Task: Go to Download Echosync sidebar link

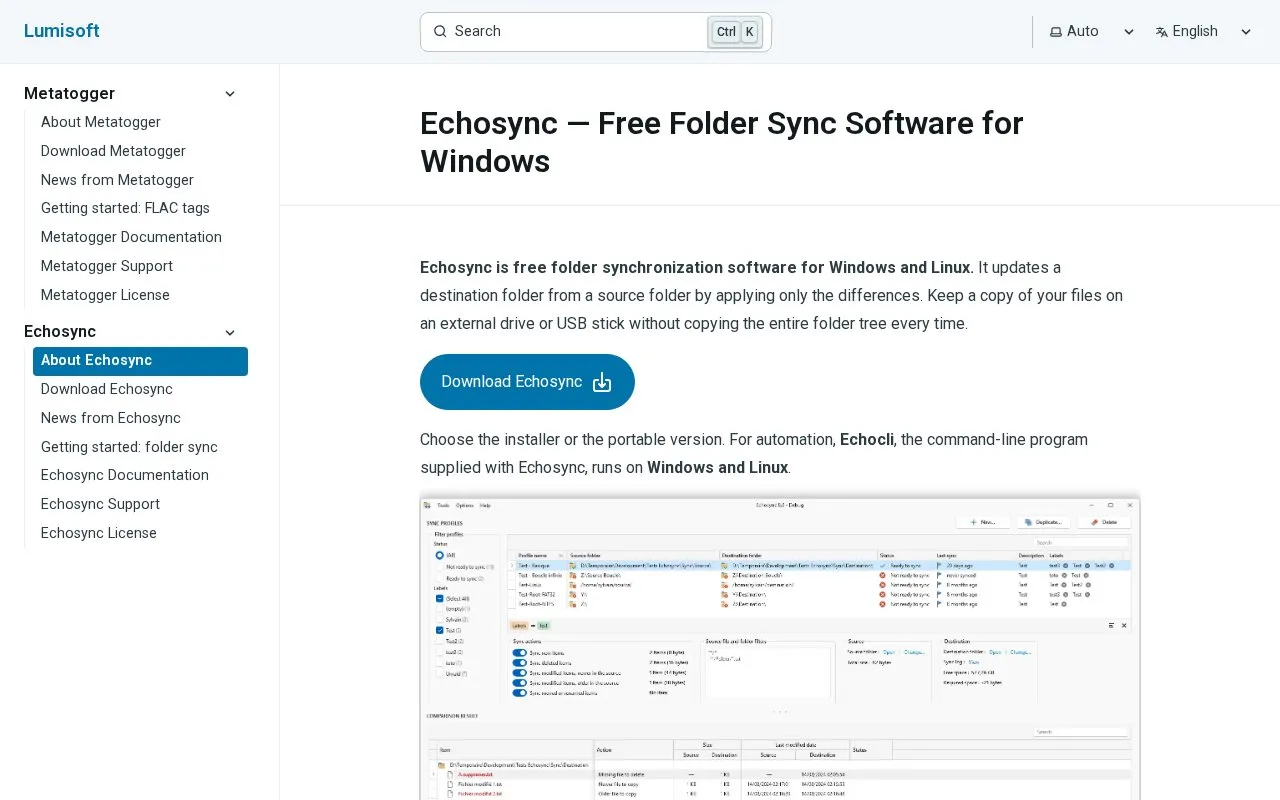Action: (107, 389)
